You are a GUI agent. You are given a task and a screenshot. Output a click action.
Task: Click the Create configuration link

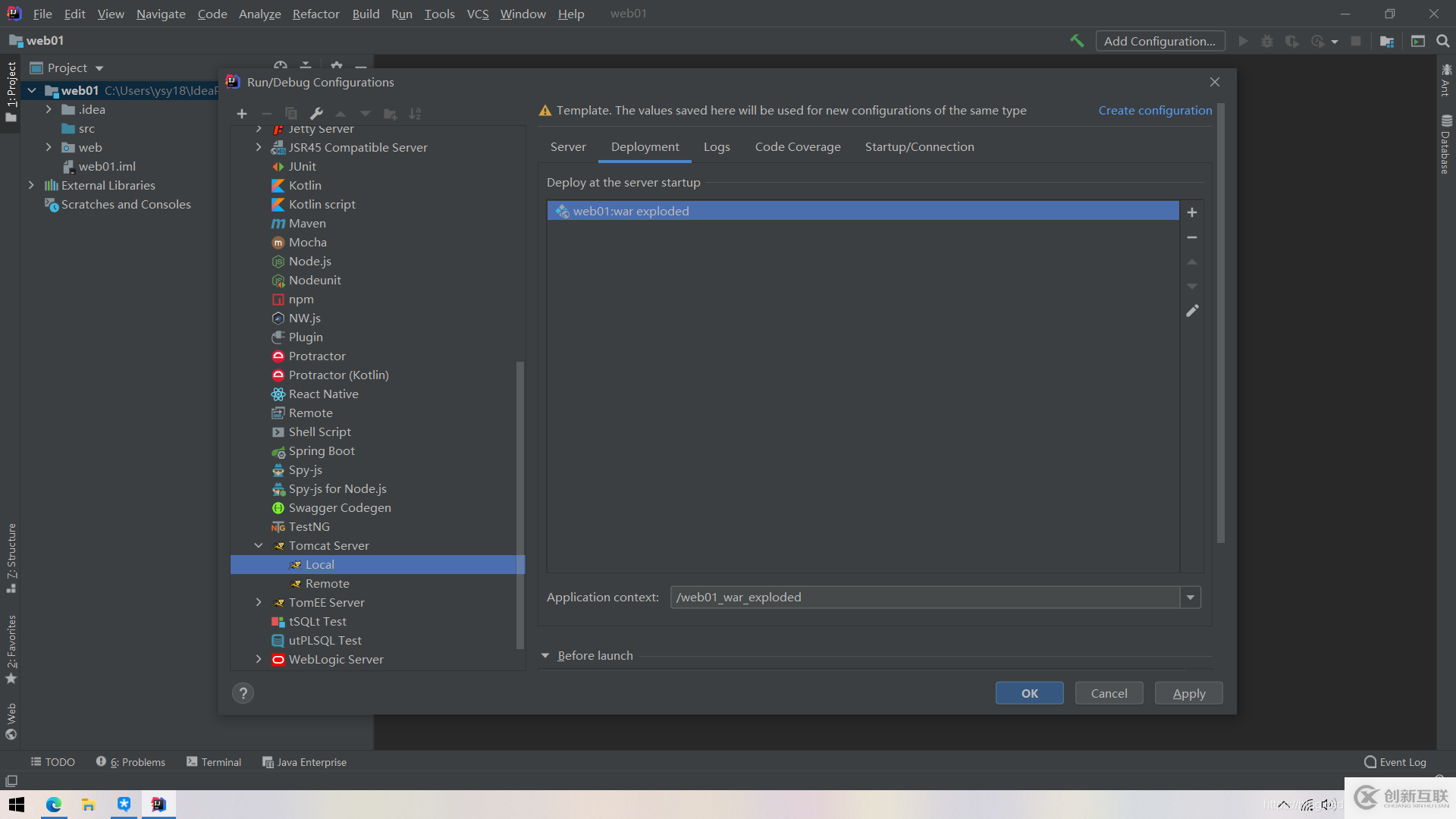click(x=1155, y=111)
